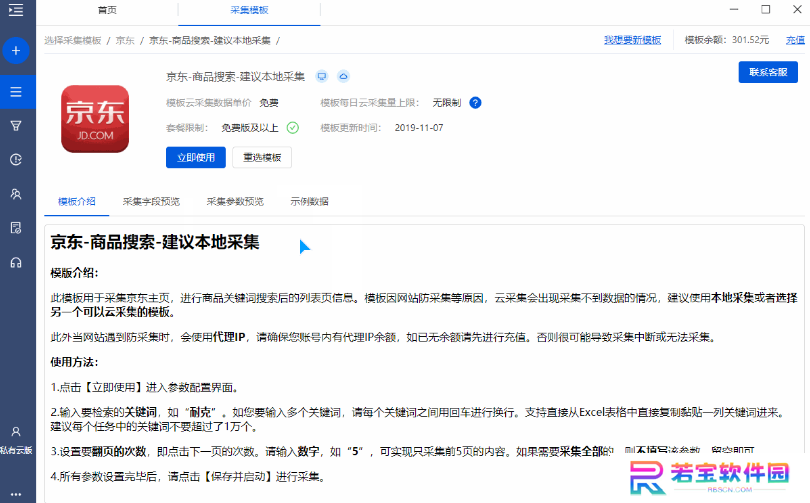Click the 免费版及以上 plan text
Viewport: 810px width, 503px height.
(x=250, y=128)
